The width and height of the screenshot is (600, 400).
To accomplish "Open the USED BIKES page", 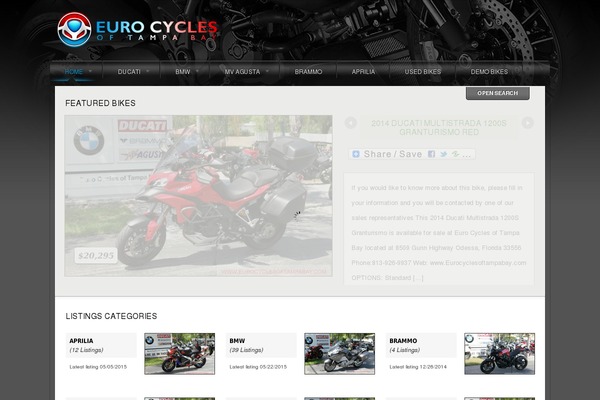I will pyautogui.click(x=423, y=72).
